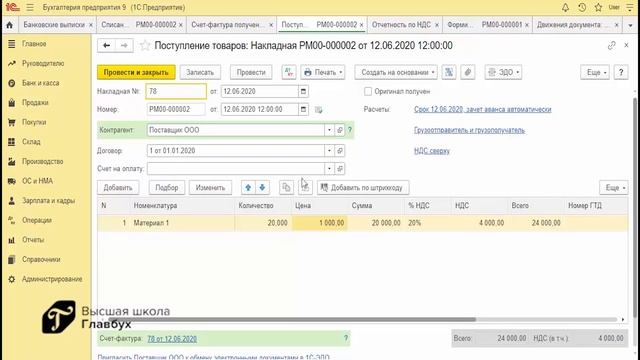Screen dimensions: 640x360
Task: Move table row down arrow
Action: [x=262, y=188]
